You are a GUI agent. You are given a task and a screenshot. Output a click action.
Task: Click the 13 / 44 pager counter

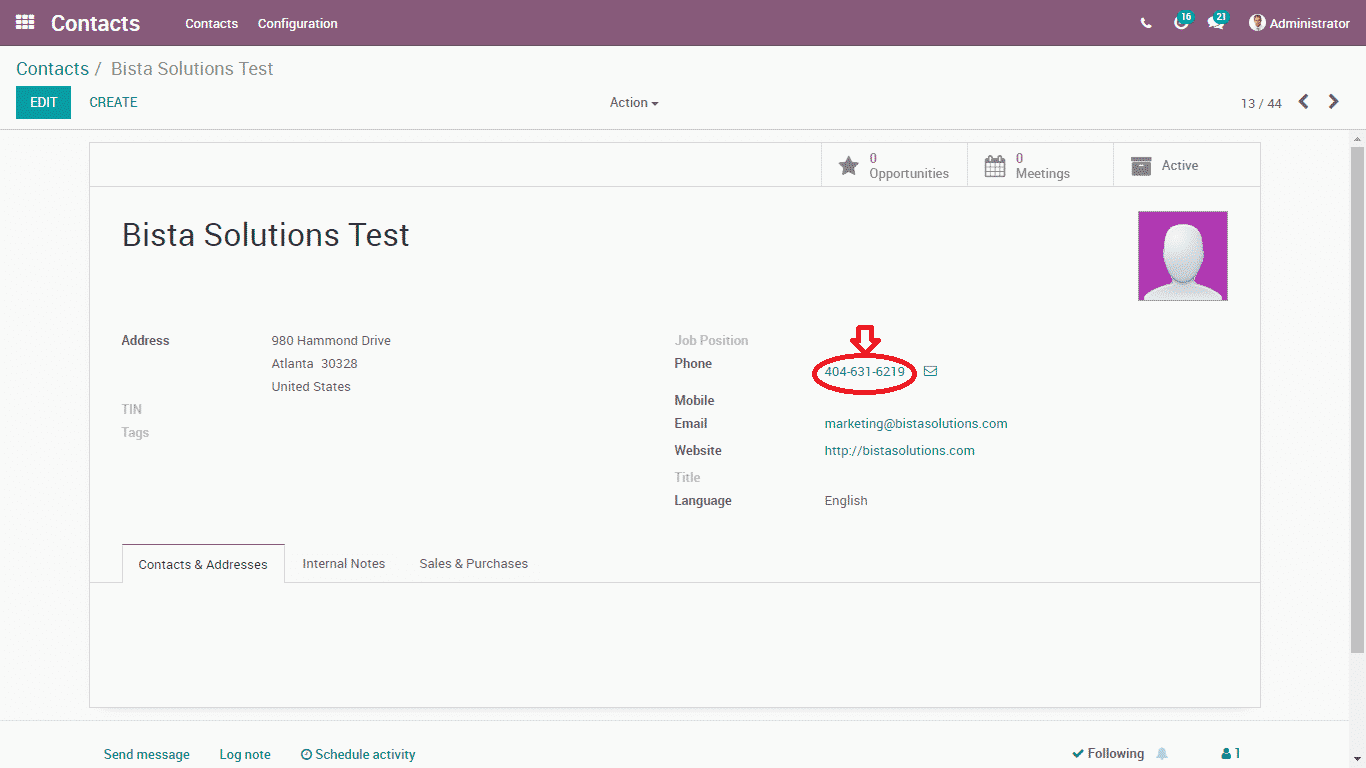point(1261,104)
